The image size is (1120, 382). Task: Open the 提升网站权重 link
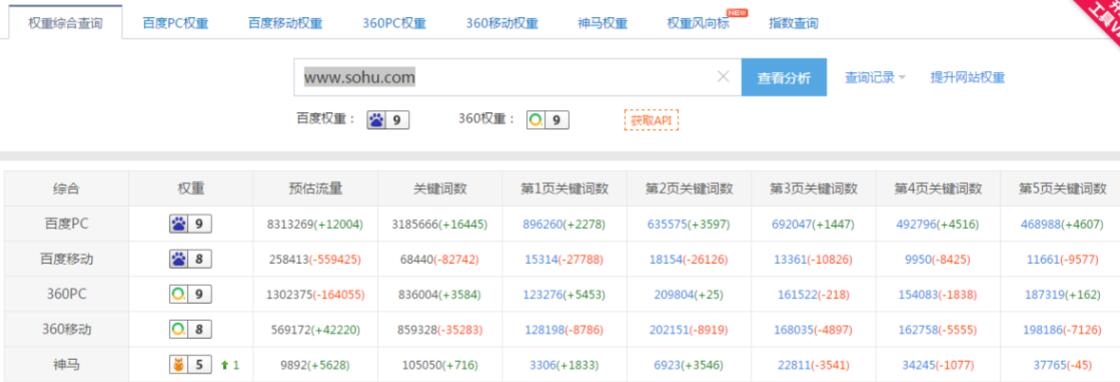pyautogui.click(x=967, y=77)
